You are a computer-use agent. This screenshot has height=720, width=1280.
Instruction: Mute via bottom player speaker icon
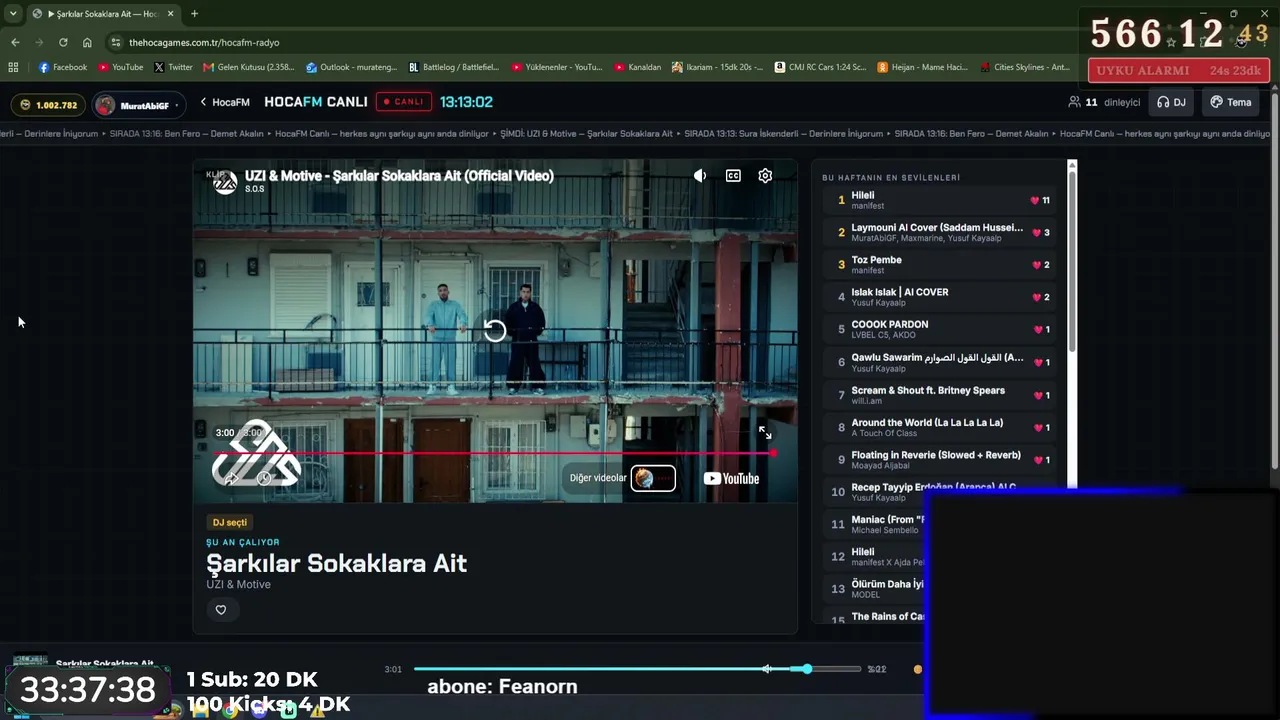(768, 669)
